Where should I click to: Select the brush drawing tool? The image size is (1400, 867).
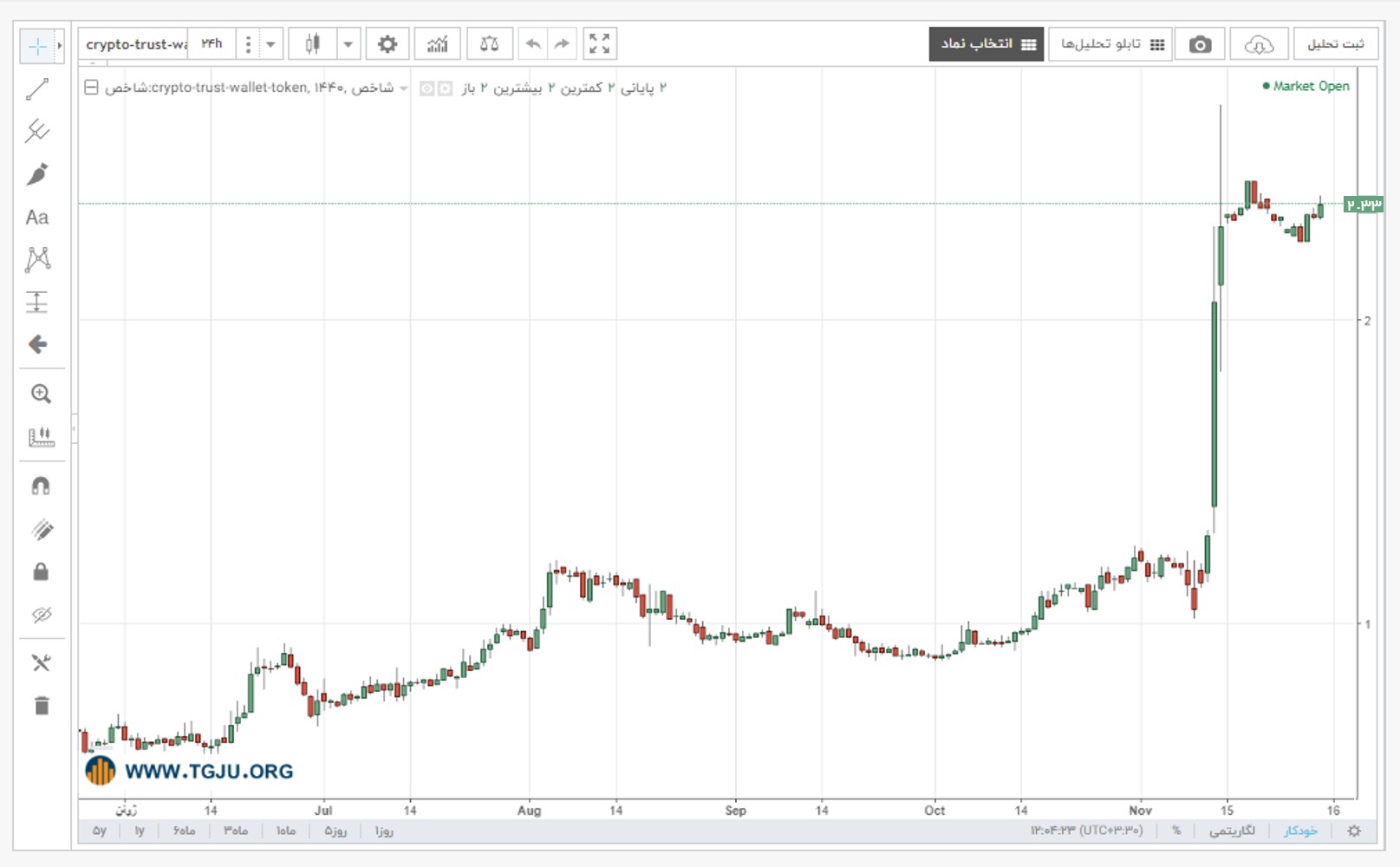(x=37, y=174)
